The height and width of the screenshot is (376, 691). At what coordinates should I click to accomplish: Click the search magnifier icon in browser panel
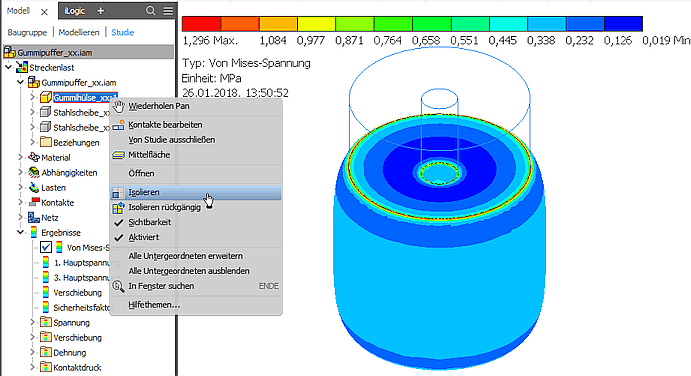tap(150, 11)
